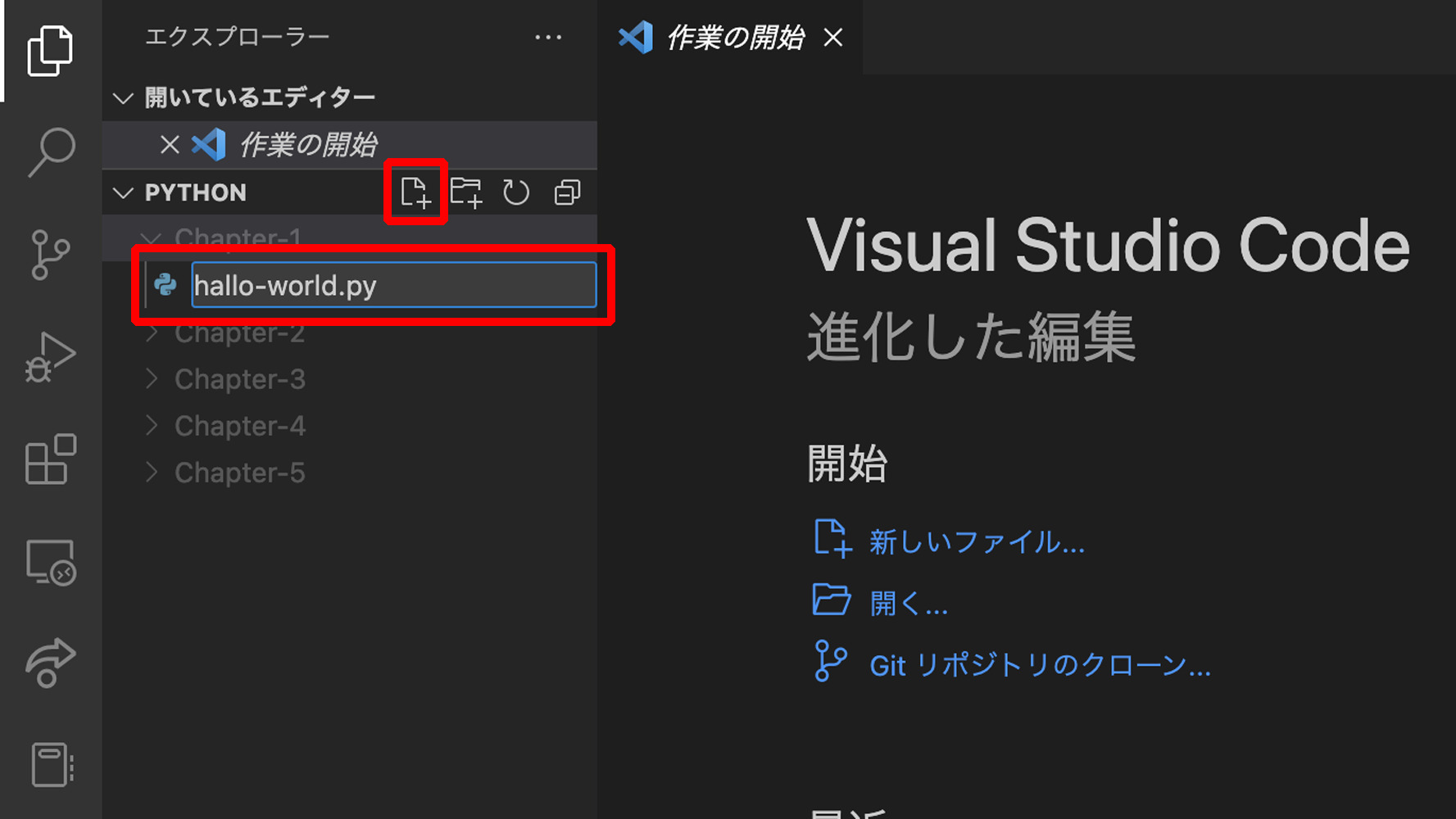Refresh the Explorer file tree

click(516, 192)
